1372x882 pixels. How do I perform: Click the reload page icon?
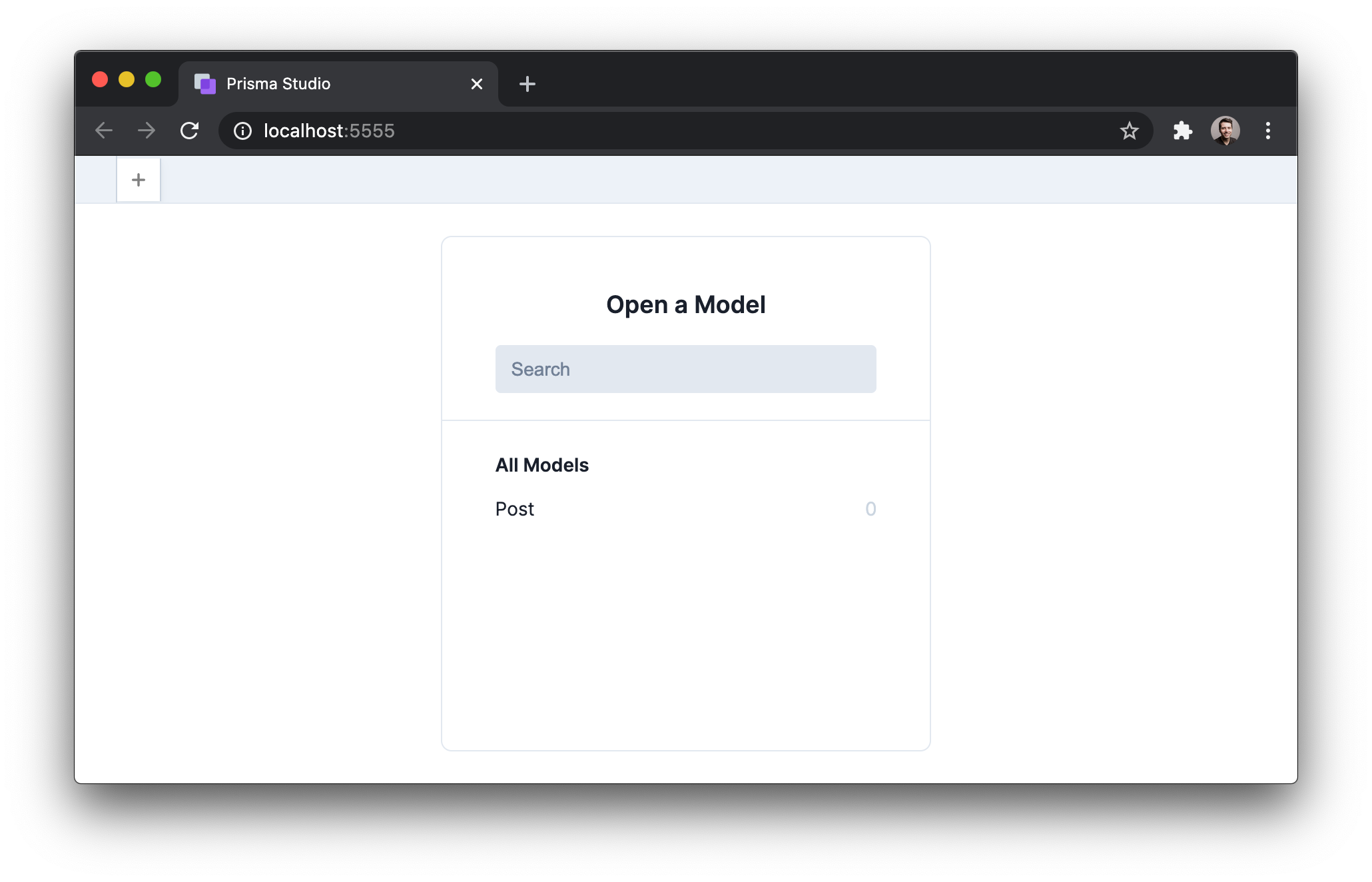[189, 130]
